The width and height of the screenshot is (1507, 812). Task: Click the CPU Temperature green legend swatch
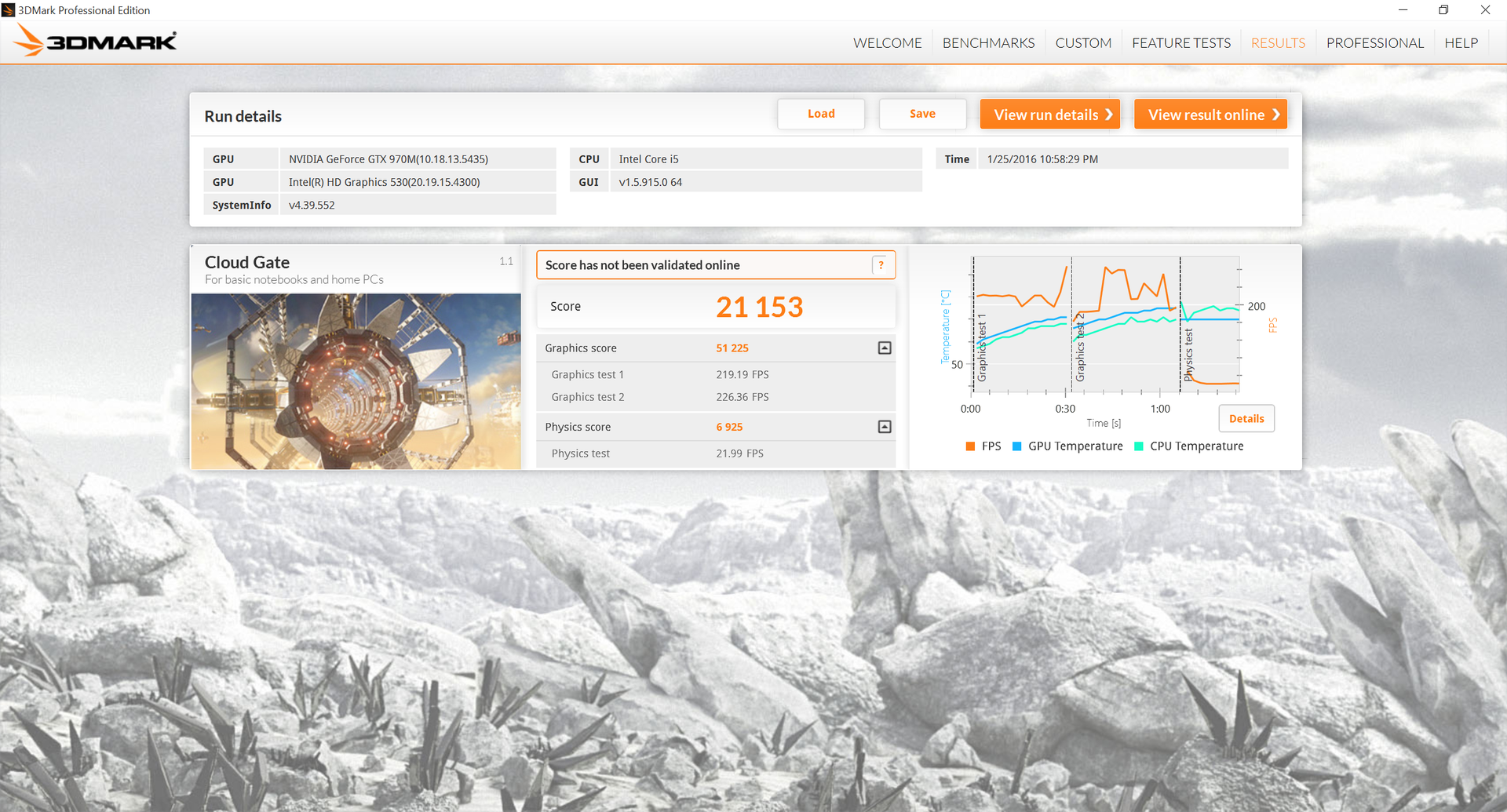(x=1139, y=446)
